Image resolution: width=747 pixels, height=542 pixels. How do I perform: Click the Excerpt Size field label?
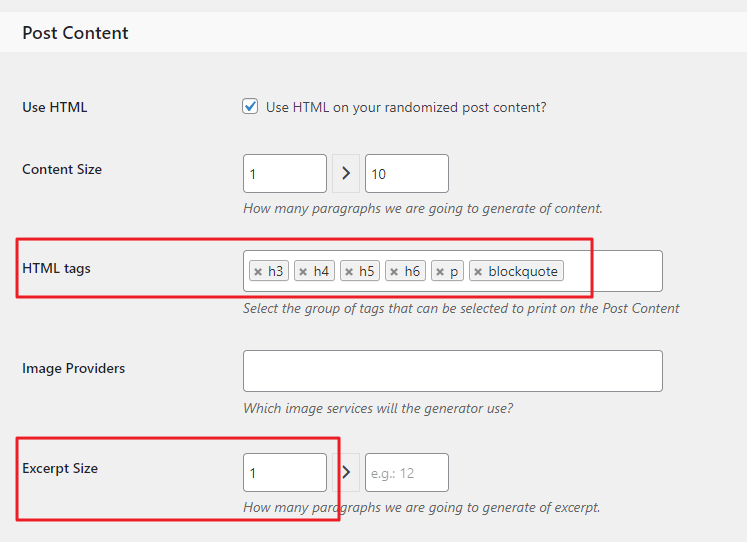(x=60, y=468)
